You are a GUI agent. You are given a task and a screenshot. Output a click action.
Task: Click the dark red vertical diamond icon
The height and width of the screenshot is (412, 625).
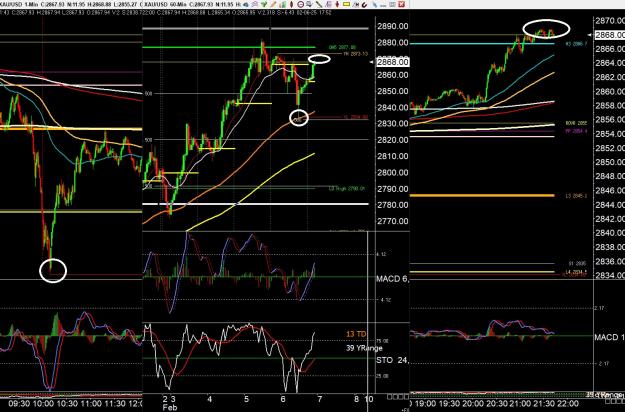pyautogui.click(x=291, y=4)
